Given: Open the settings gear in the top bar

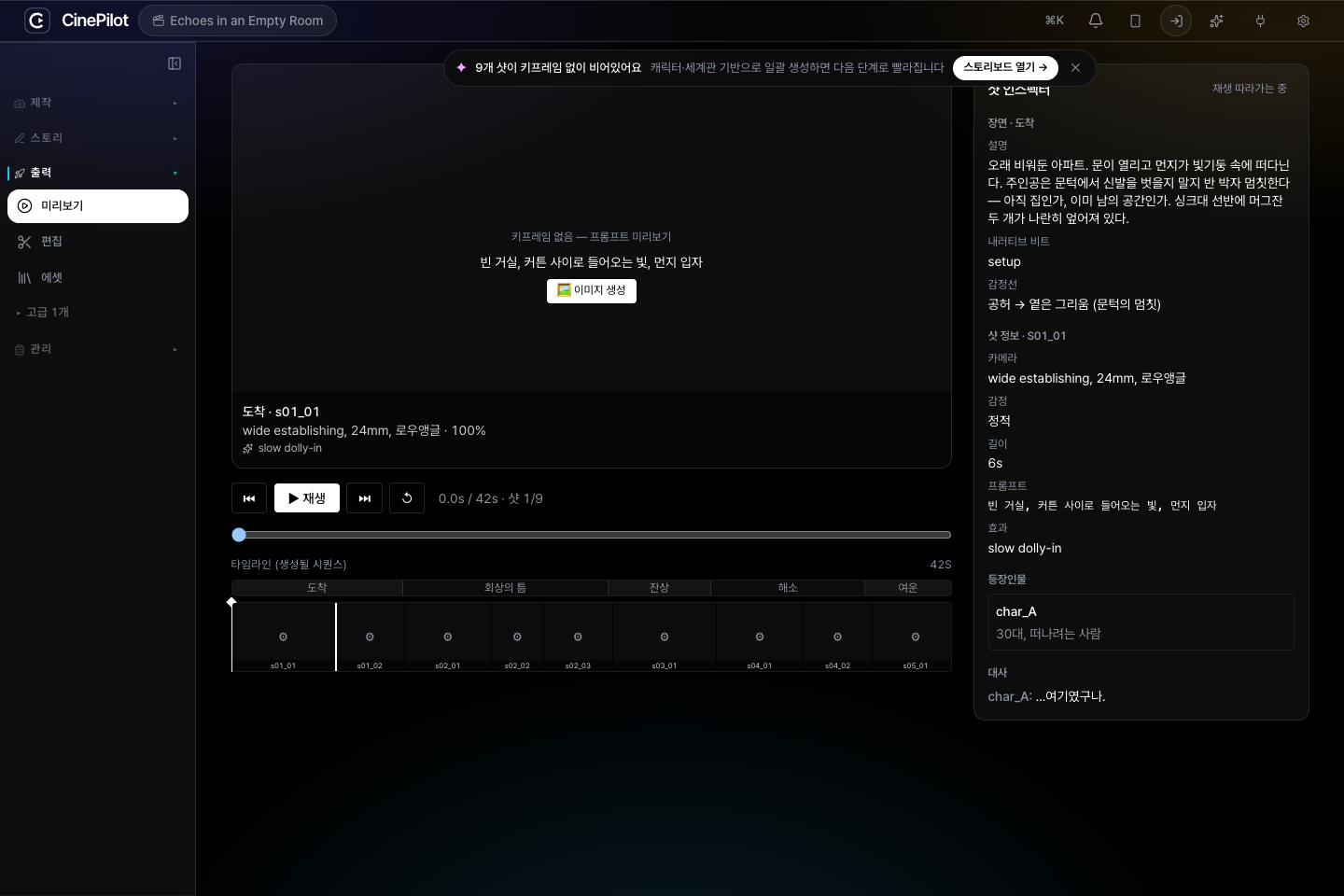Looking at the screenshot, I should [1303, 21].
